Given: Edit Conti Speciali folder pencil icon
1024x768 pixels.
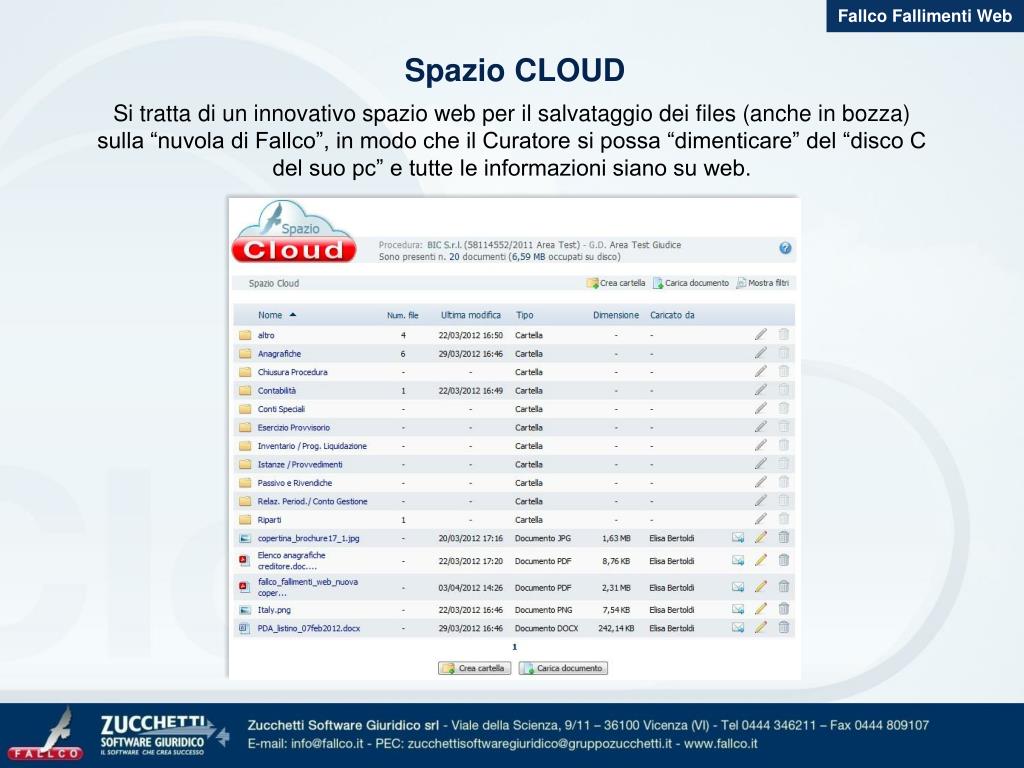Looking at the screenshot, I should [761, 408].
